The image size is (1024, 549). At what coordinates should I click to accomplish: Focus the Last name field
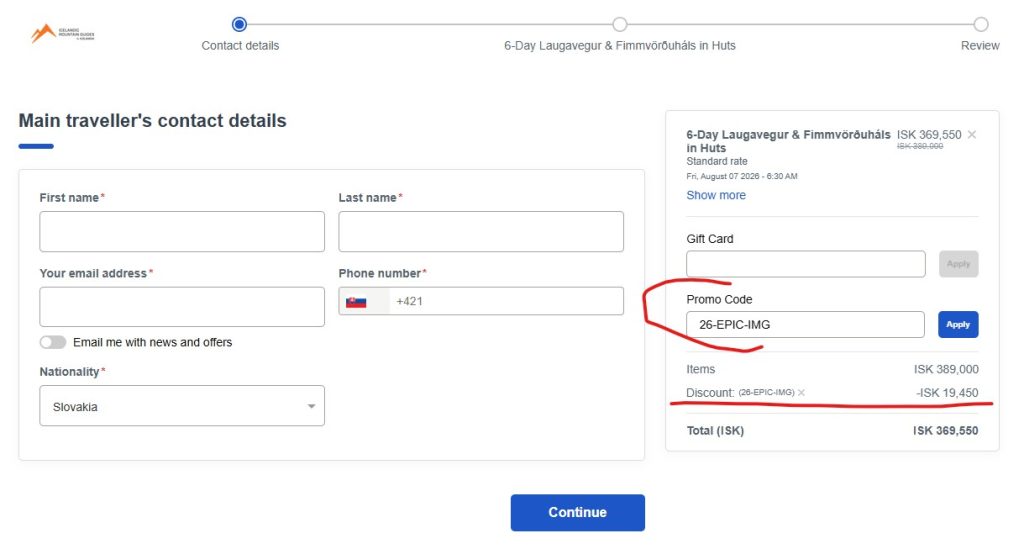coord(481,231)
